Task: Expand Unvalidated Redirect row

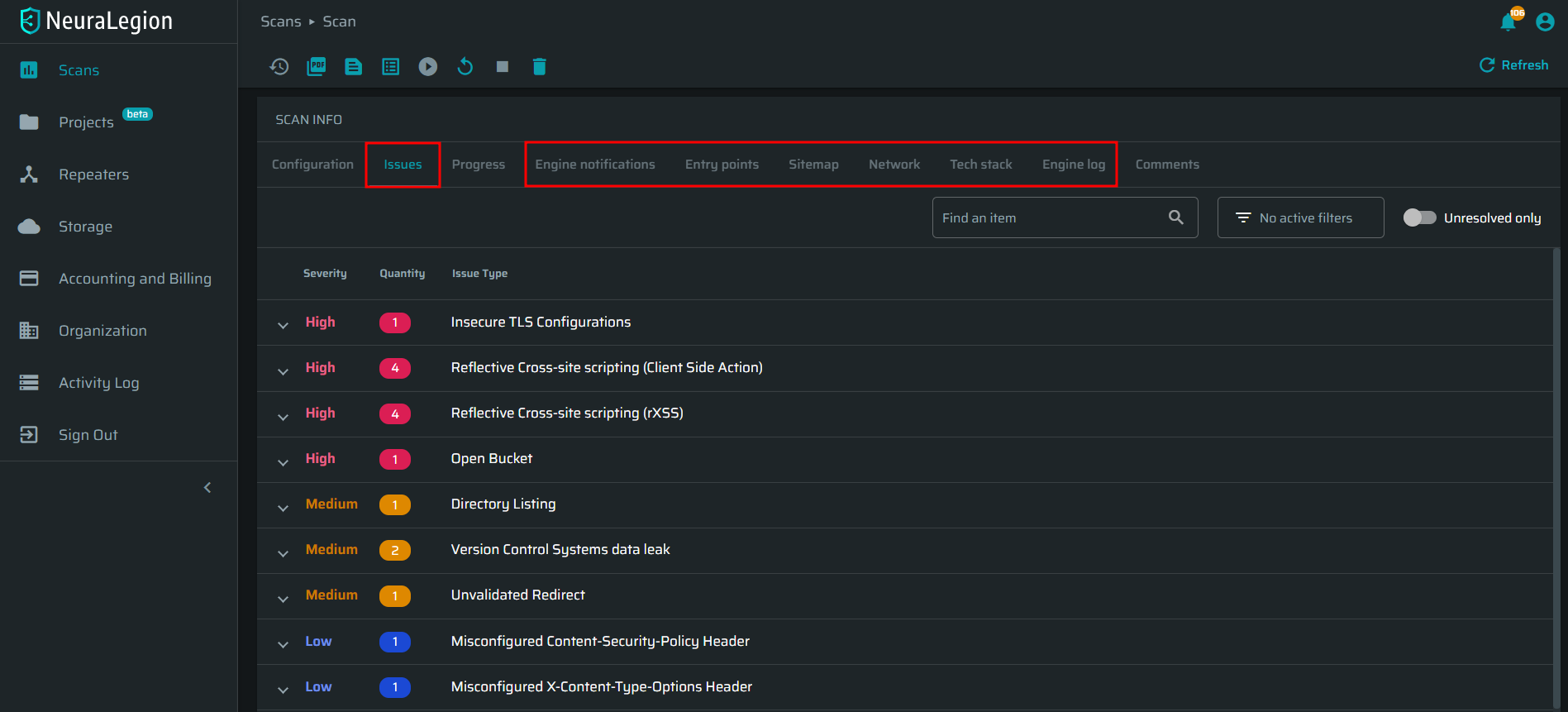Action: (x=283, y=599)
